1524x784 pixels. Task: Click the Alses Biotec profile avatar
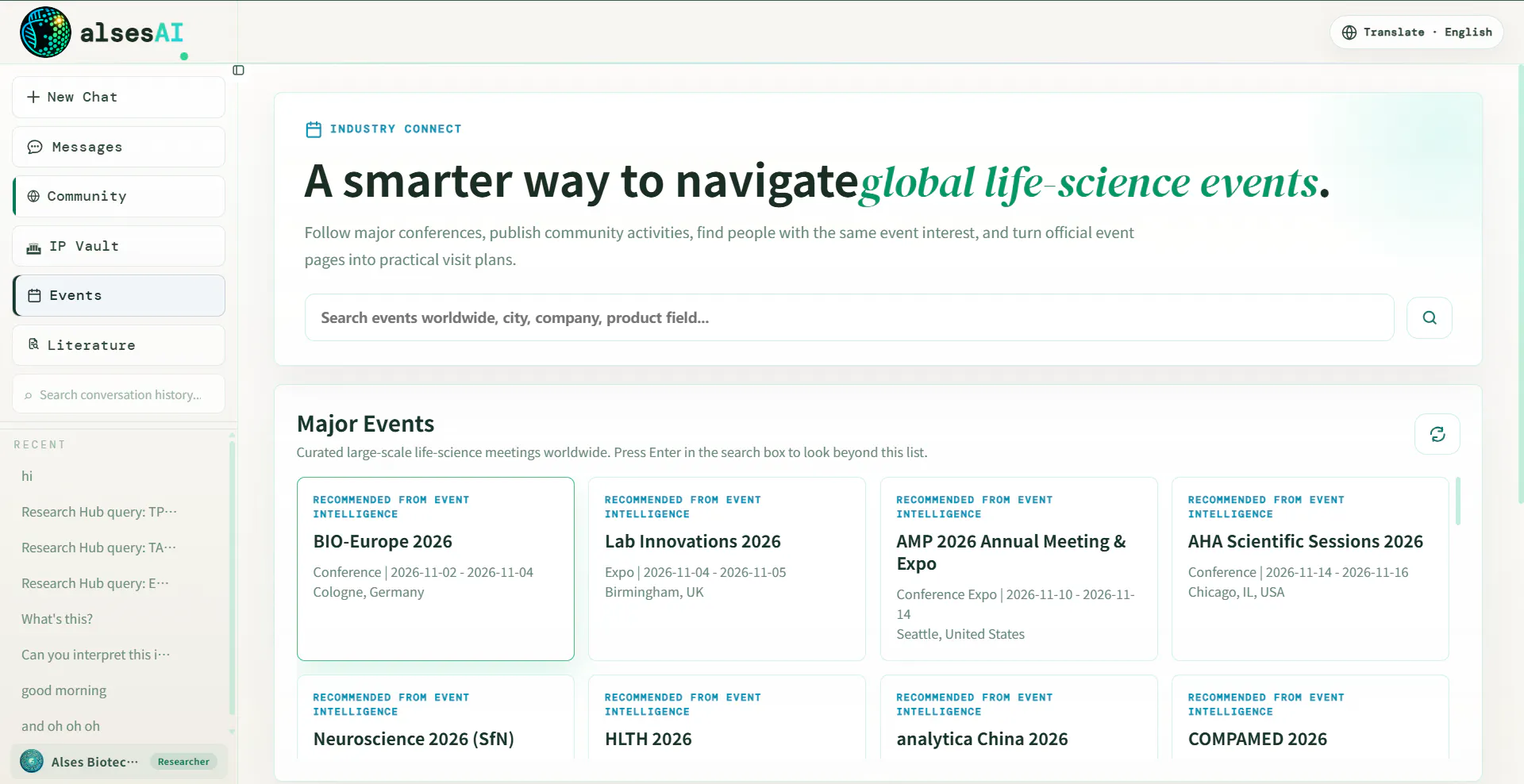point(32,761)
